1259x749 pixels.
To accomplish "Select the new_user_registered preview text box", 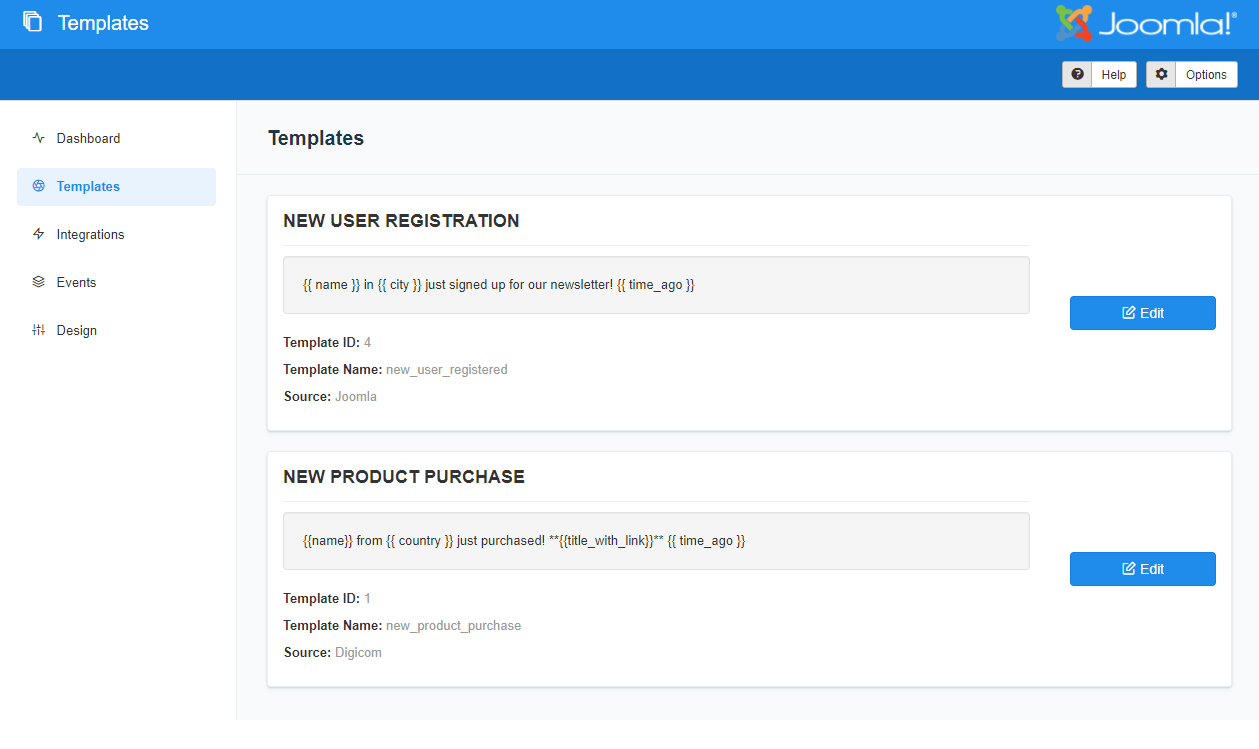I will [656, 284].
